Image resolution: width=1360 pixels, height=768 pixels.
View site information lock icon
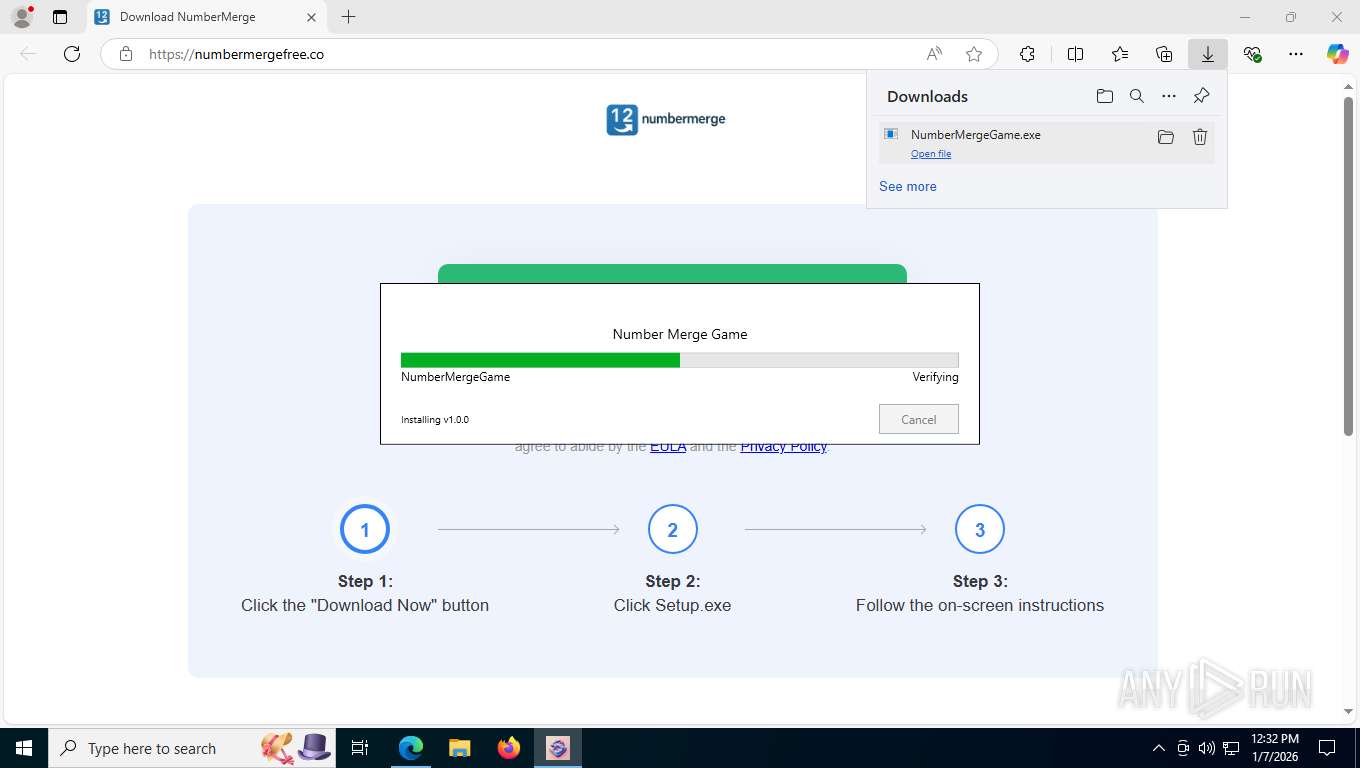pyautogui.click(x=126, y=54)
